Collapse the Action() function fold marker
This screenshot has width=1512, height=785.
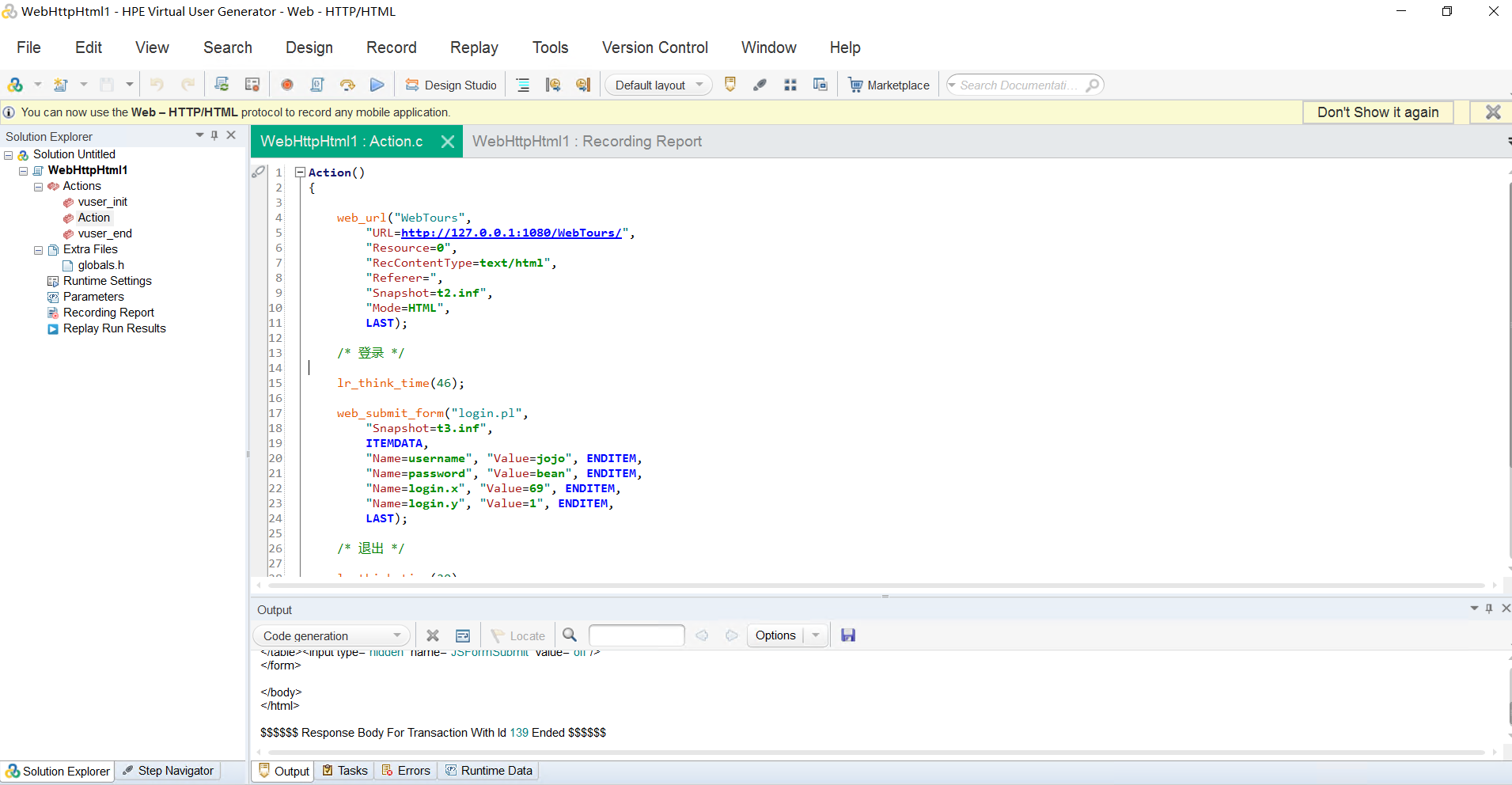[300, 172]
